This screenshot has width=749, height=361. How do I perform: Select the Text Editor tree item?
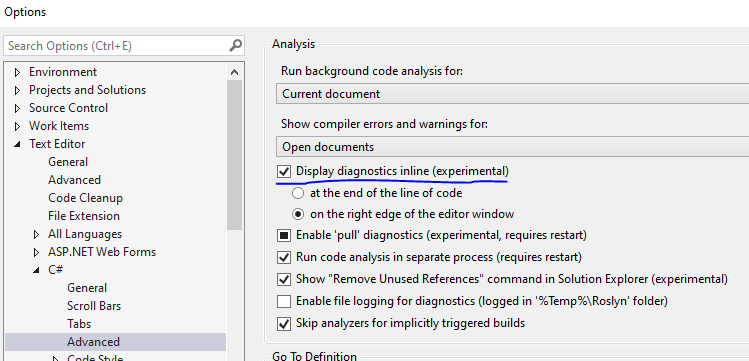57,144
